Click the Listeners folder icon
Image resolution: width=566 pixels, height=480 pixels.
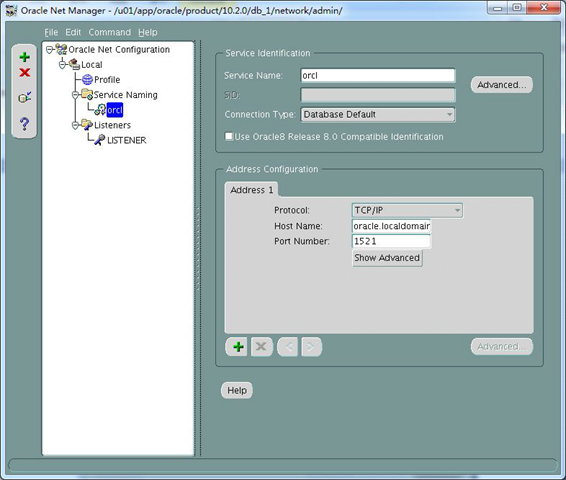coord(87,125)
